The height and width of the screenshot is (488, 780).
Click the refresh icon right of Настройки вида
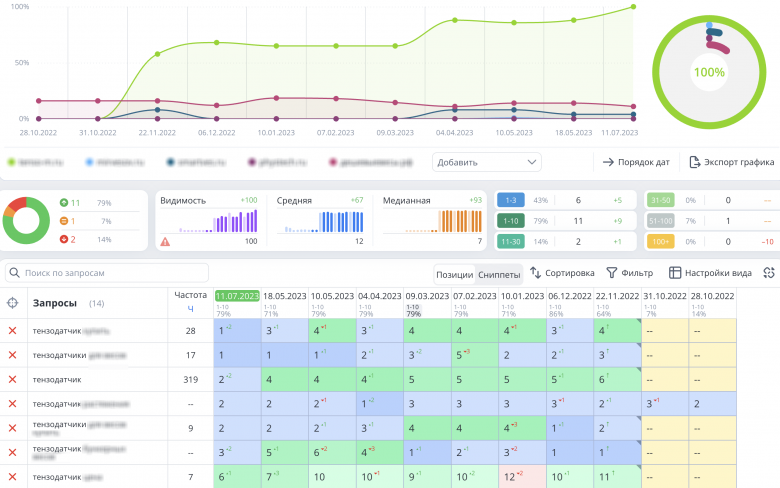point(769,273)
